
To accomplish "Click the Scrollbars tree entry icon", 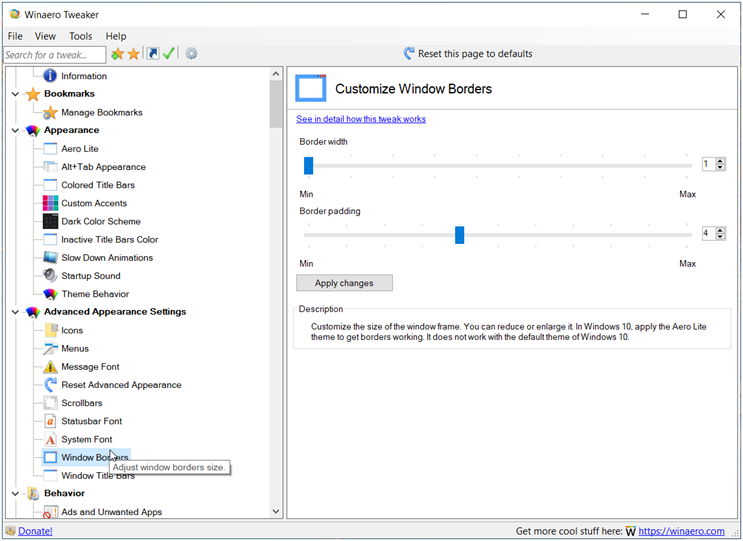I will (50, 403).
